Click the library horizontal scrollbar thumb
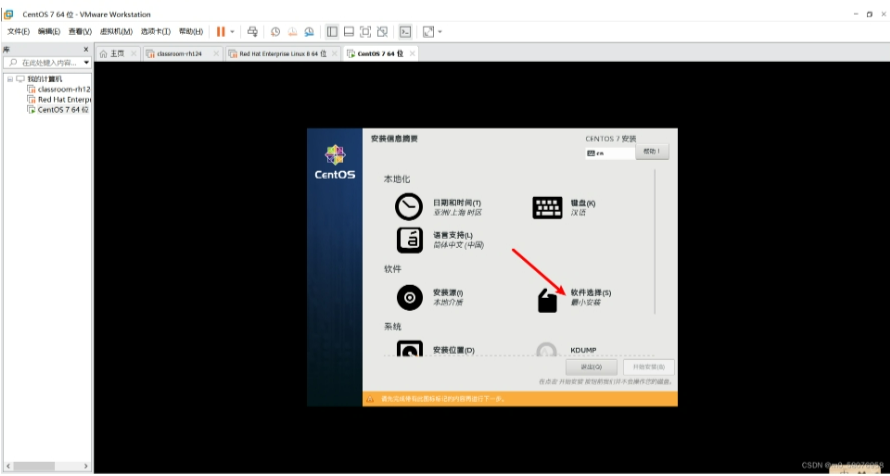 pyautogui.click(x=35, y=466)
